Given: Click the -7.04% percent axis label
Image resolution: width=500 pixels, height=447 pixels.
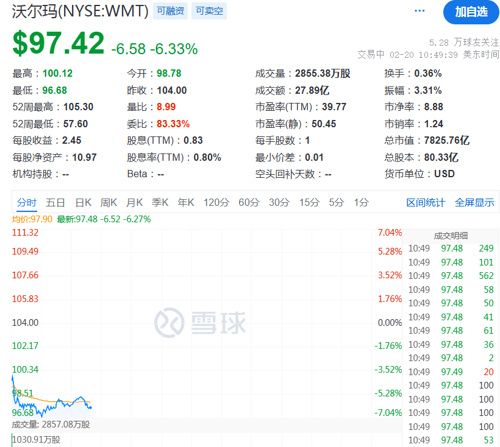Looking at the screenshot, I should coord(388,413).
